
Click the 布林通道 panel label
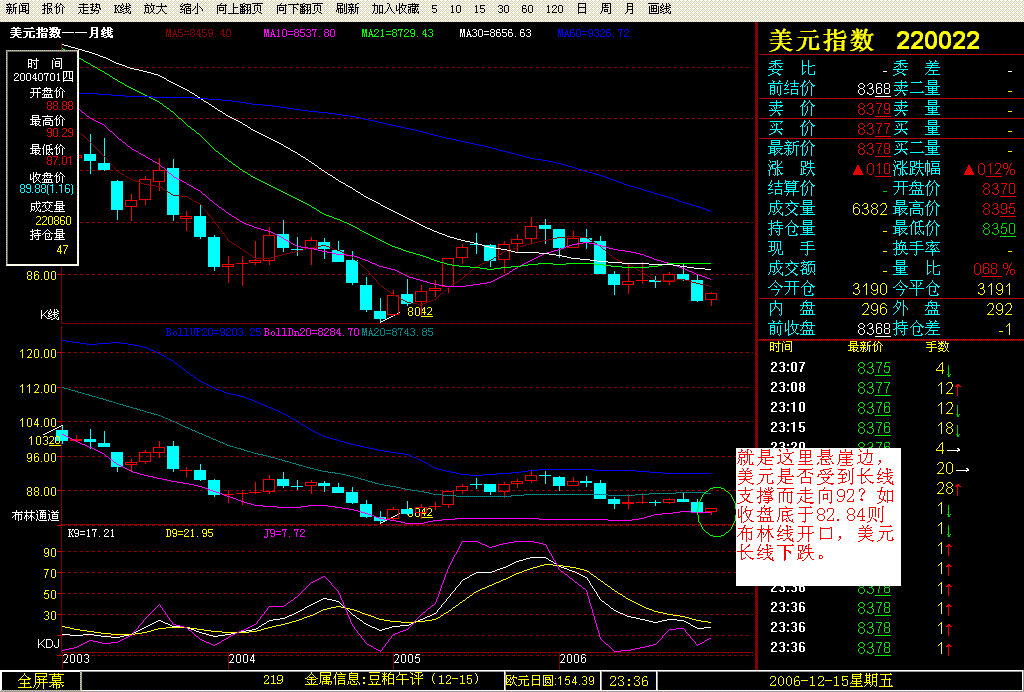35,516
